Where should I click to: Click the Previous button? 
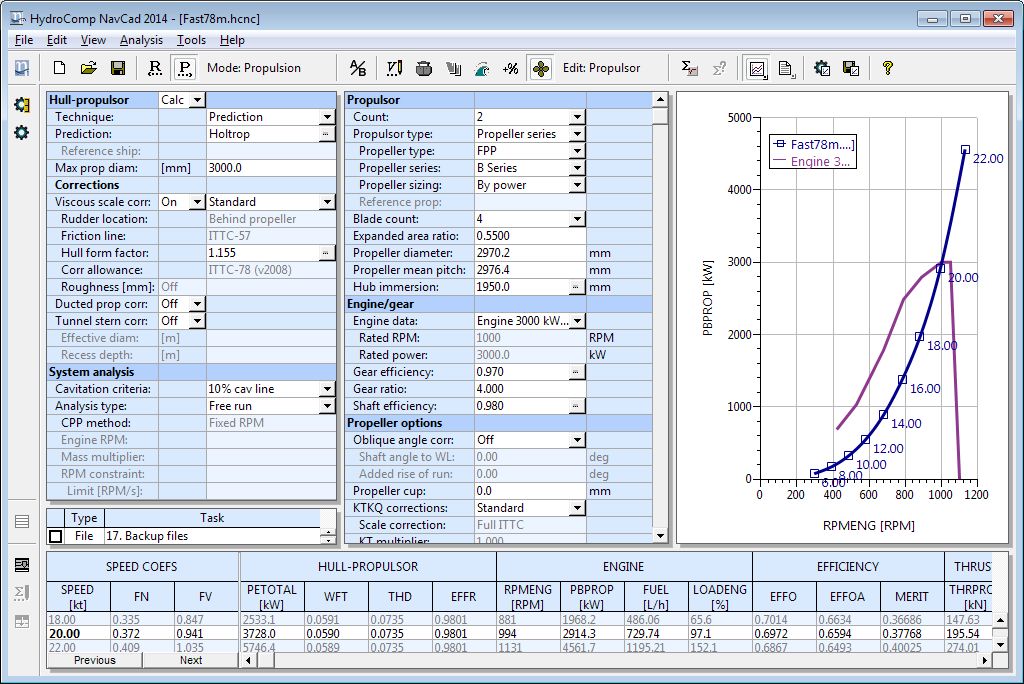[95, 660]
